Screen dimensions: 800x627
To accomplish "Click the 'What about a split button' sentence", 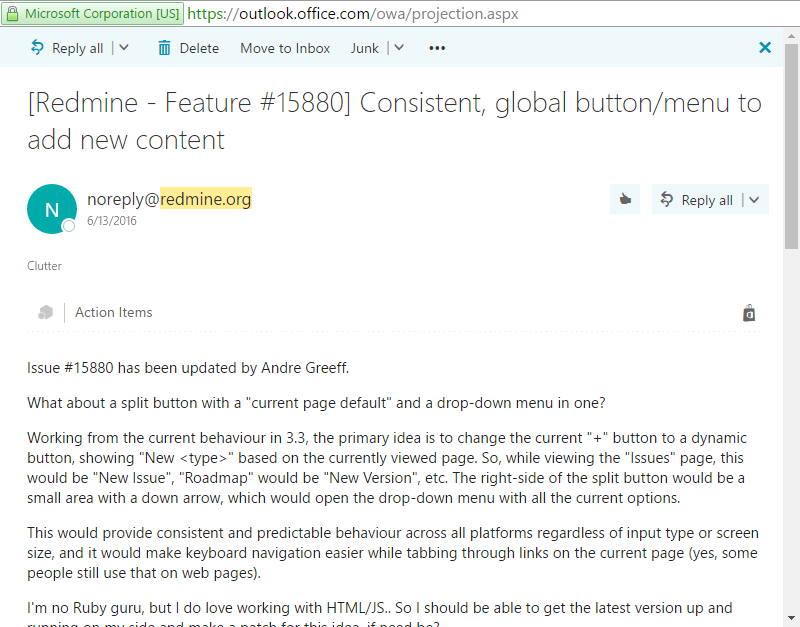I will [x=316, y=403].
